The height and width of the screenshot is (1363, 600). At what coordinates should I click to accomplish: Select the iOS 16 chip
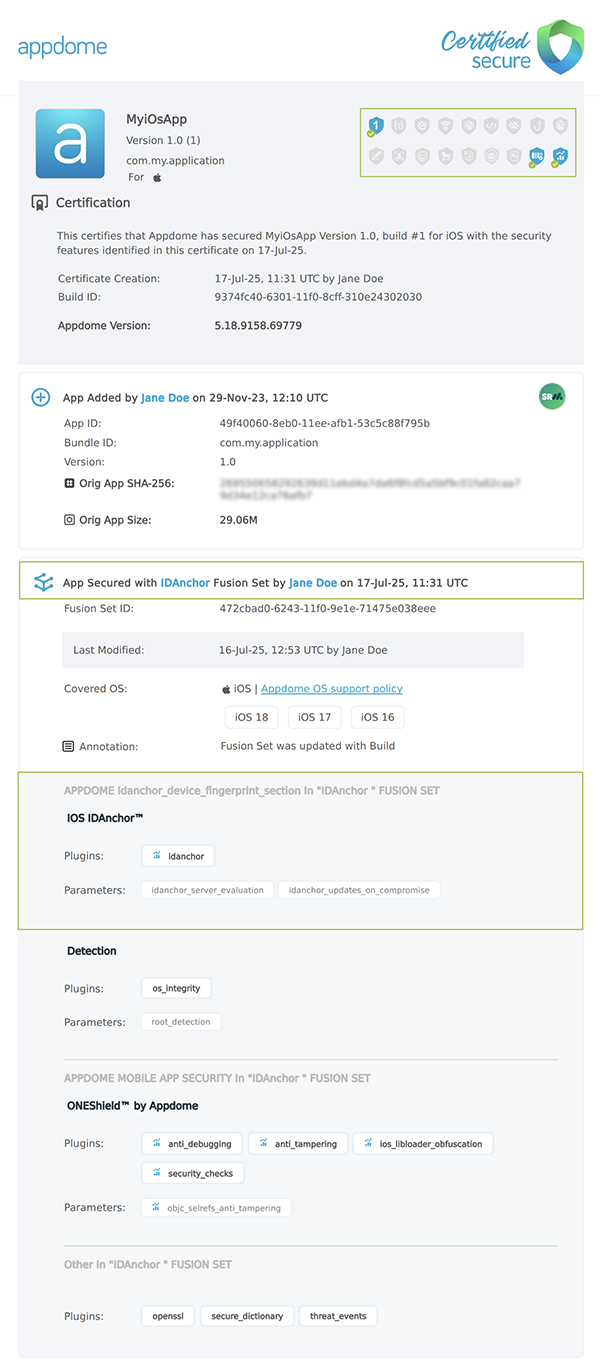(377, 716)
